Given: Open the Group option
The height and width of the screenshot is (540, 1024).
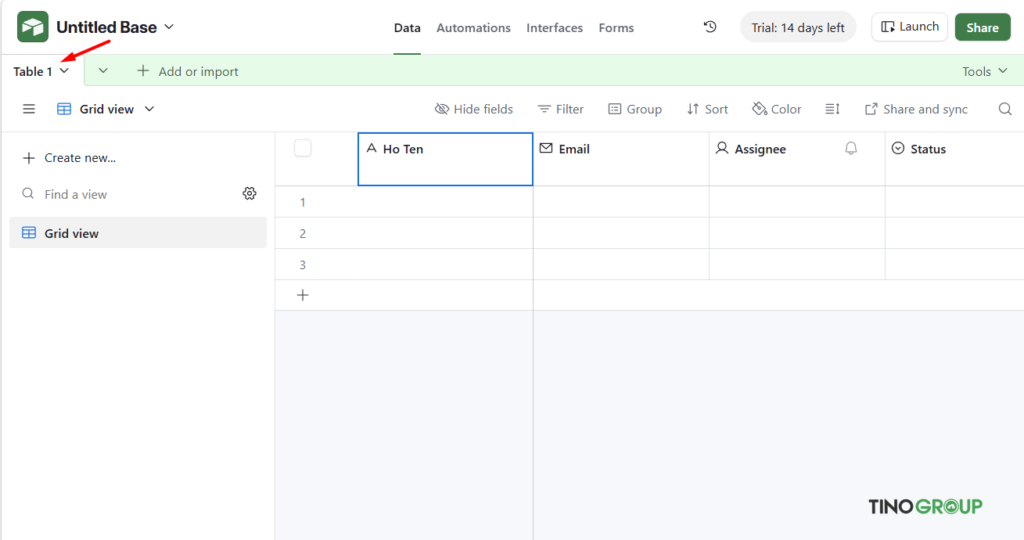Looking at the screenshot, I should (x=635, y=109).
